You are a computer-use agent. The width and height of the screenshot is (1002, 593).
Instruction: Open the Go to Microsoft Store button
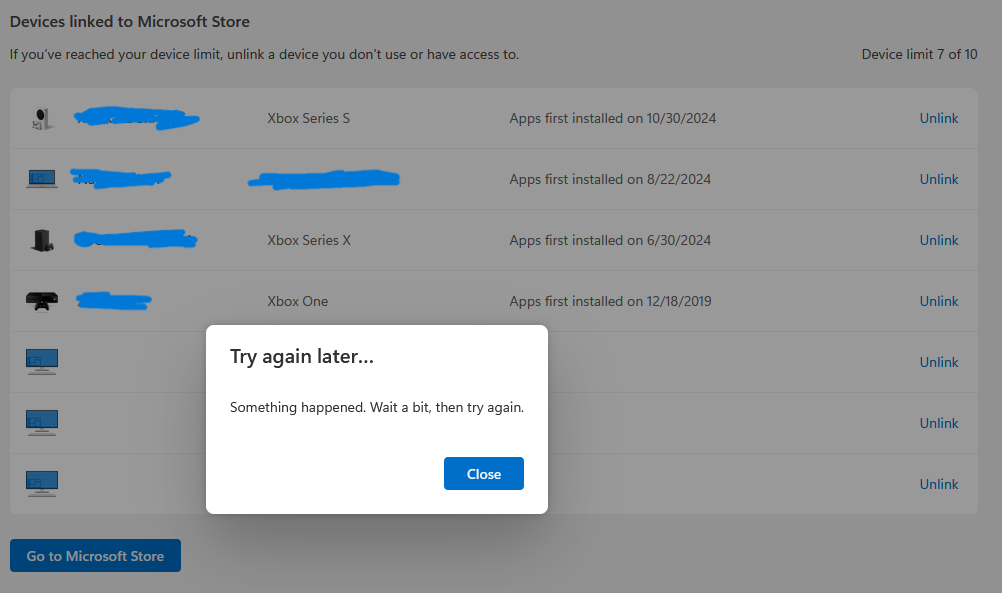[95, 555]
